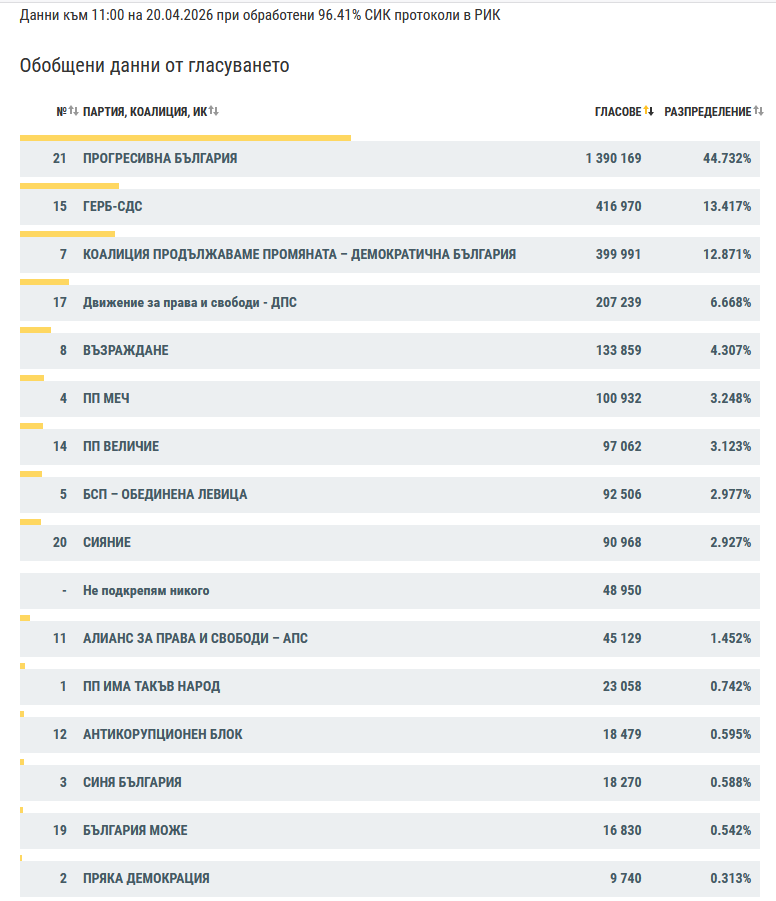Click the yellow result bar above ПРОГРЕСИВНА БЪЛГАРИЯ

[185, 138]
